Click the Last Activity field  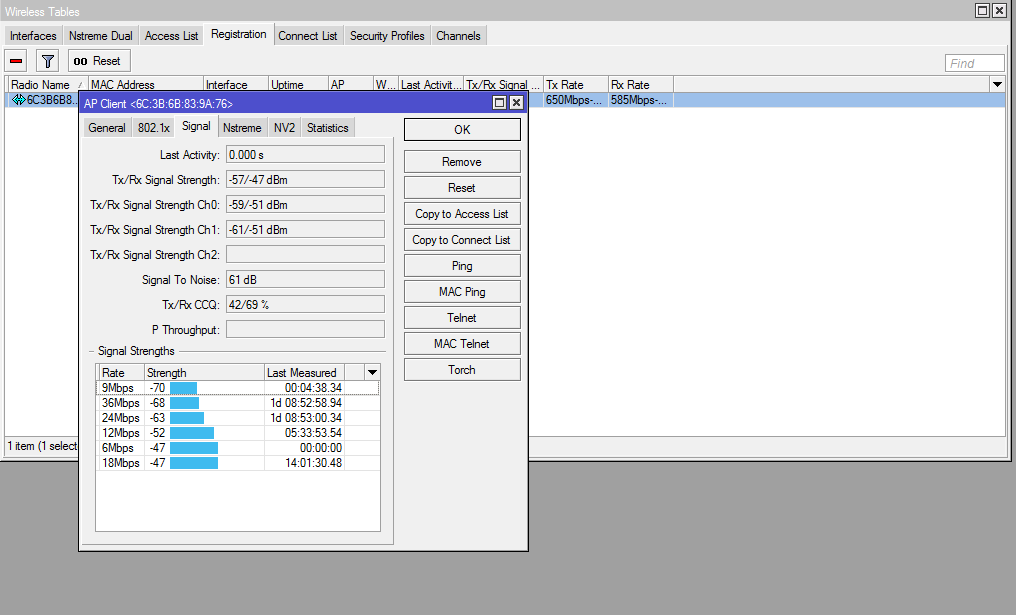coord(305,154)
